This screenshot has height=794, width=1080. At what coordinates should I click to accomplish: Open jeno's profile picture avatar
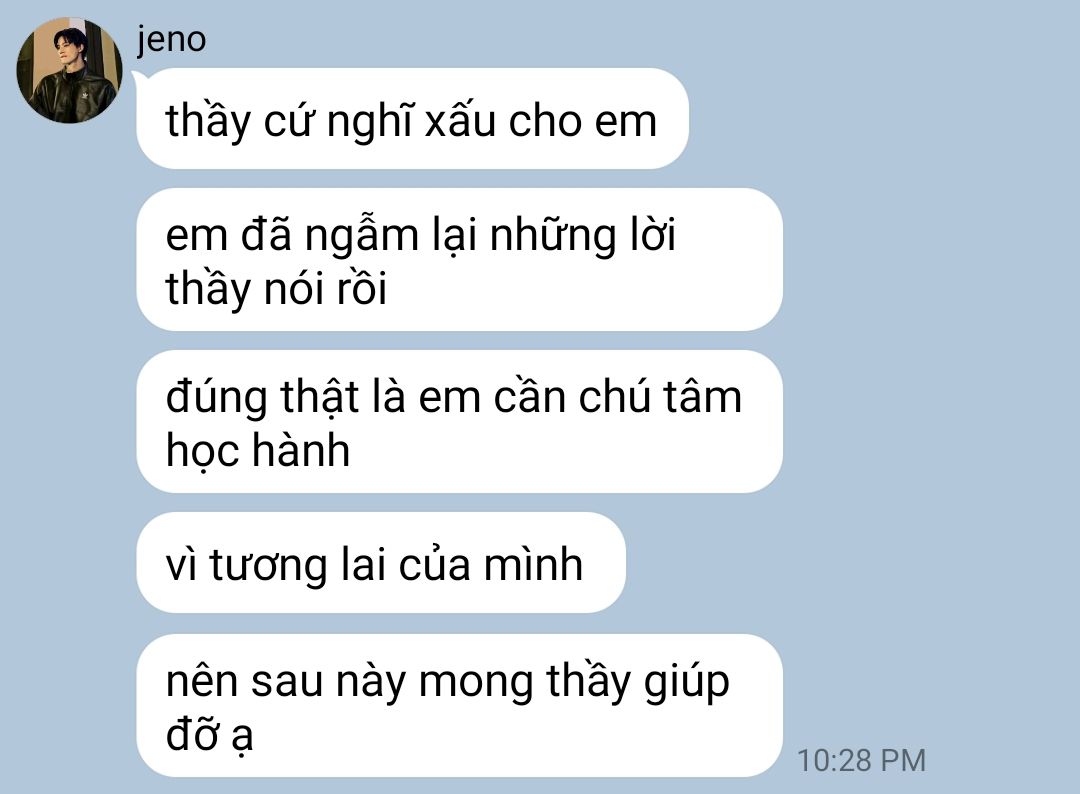69,70
